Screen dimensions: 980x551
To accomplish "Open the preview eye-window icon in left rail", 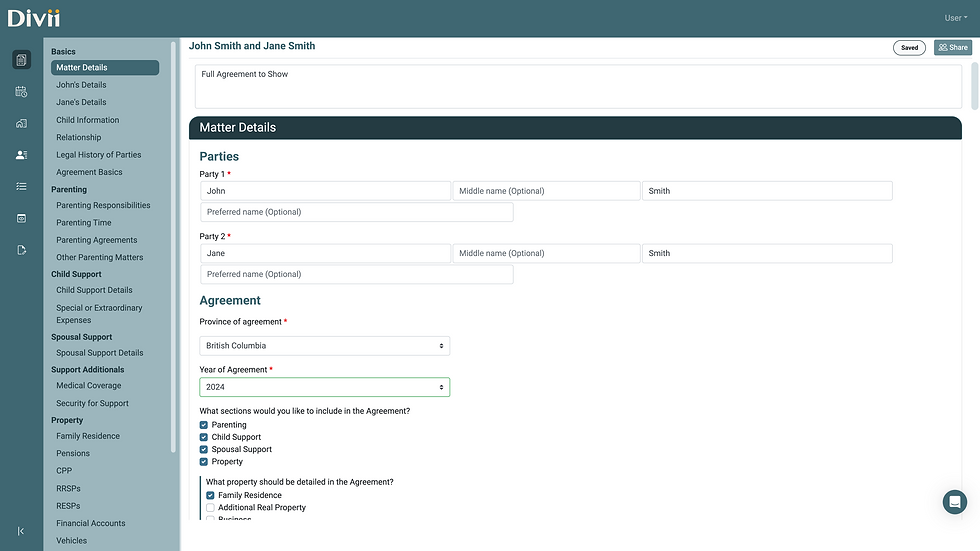I will pyautogui.click(x=21, y=218).
